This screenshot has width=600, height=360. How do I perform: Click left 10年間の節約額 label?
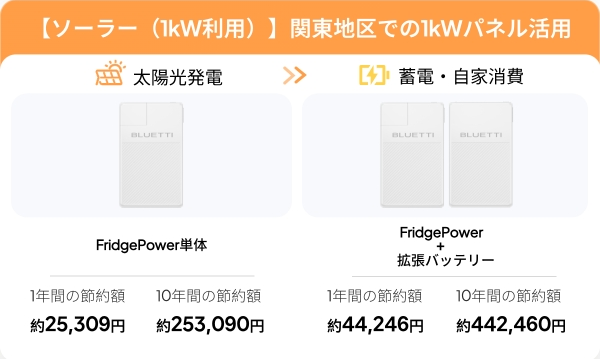point(209,296)
